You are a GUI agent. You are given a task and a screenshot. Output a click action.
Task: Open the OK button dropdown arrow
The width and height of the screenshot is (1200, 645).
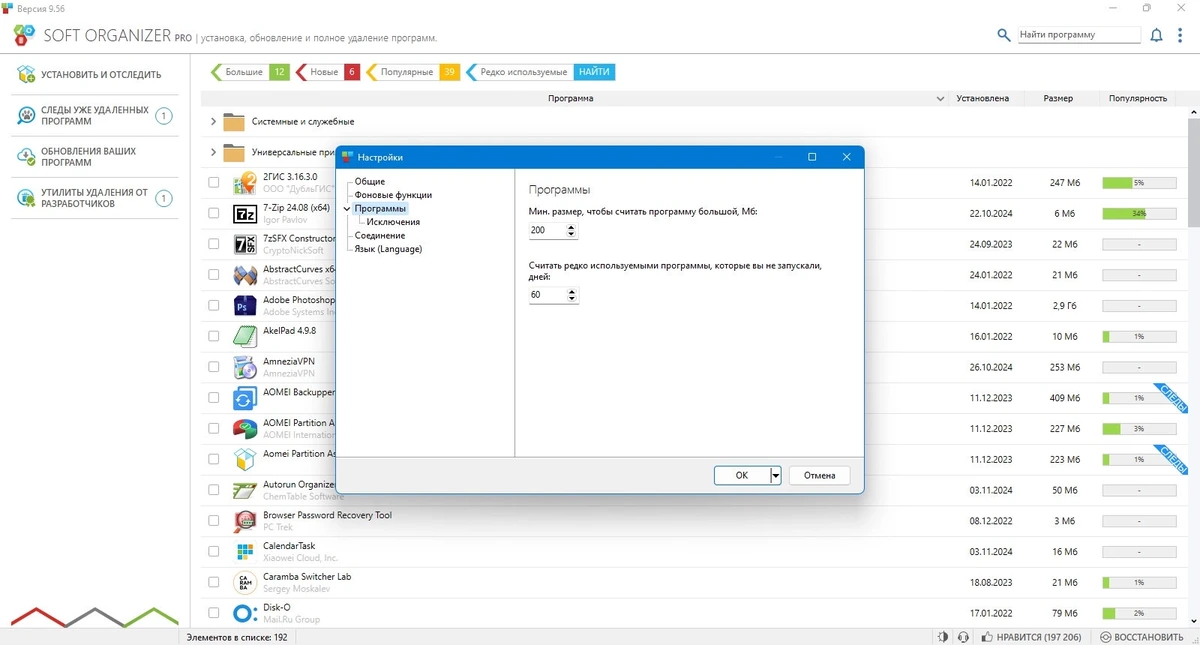(x=775, y=476)
